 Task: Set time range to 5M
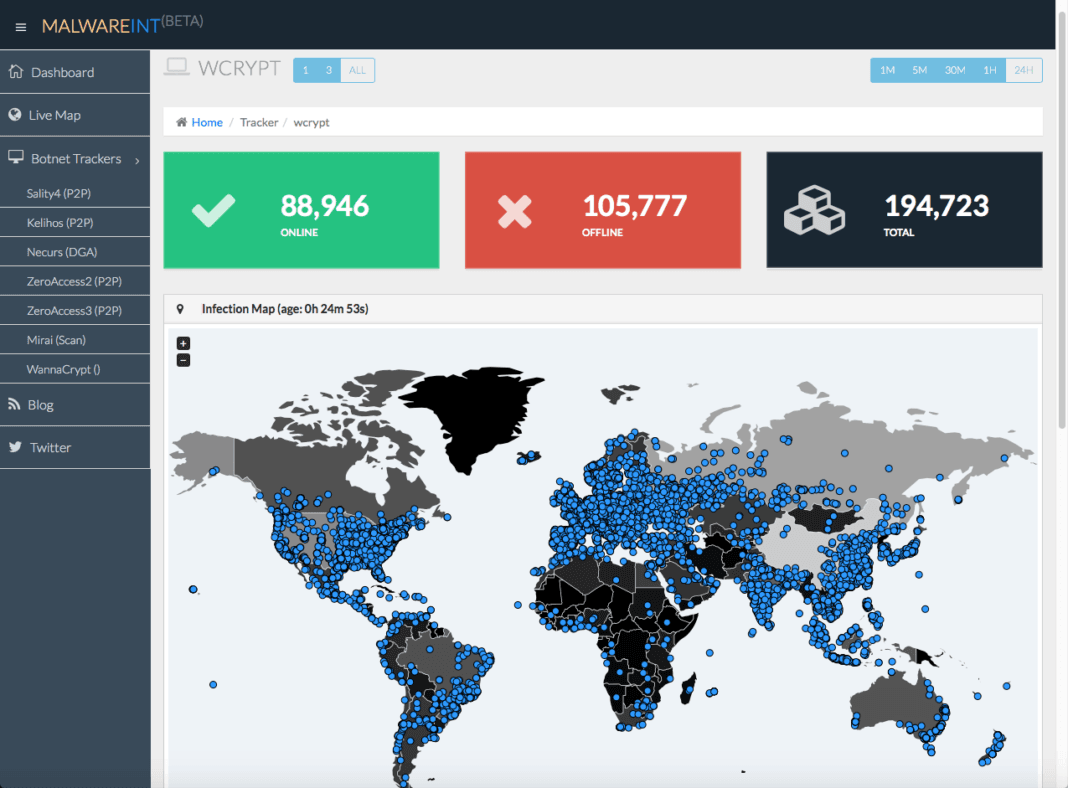(x=920, y=70)
